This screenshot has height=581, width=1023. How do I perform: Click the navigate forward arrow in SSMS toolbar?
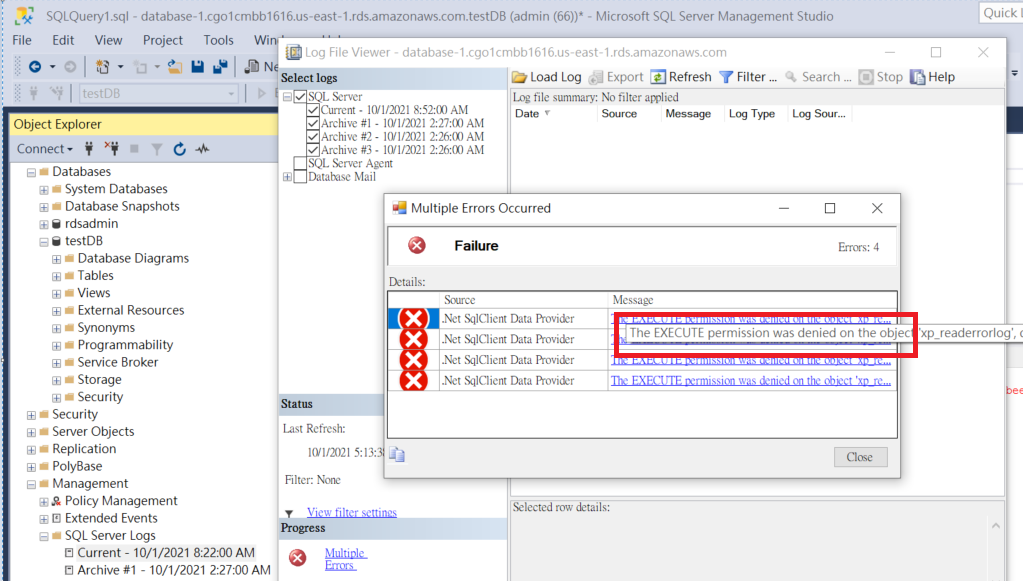tap(70, 67)
